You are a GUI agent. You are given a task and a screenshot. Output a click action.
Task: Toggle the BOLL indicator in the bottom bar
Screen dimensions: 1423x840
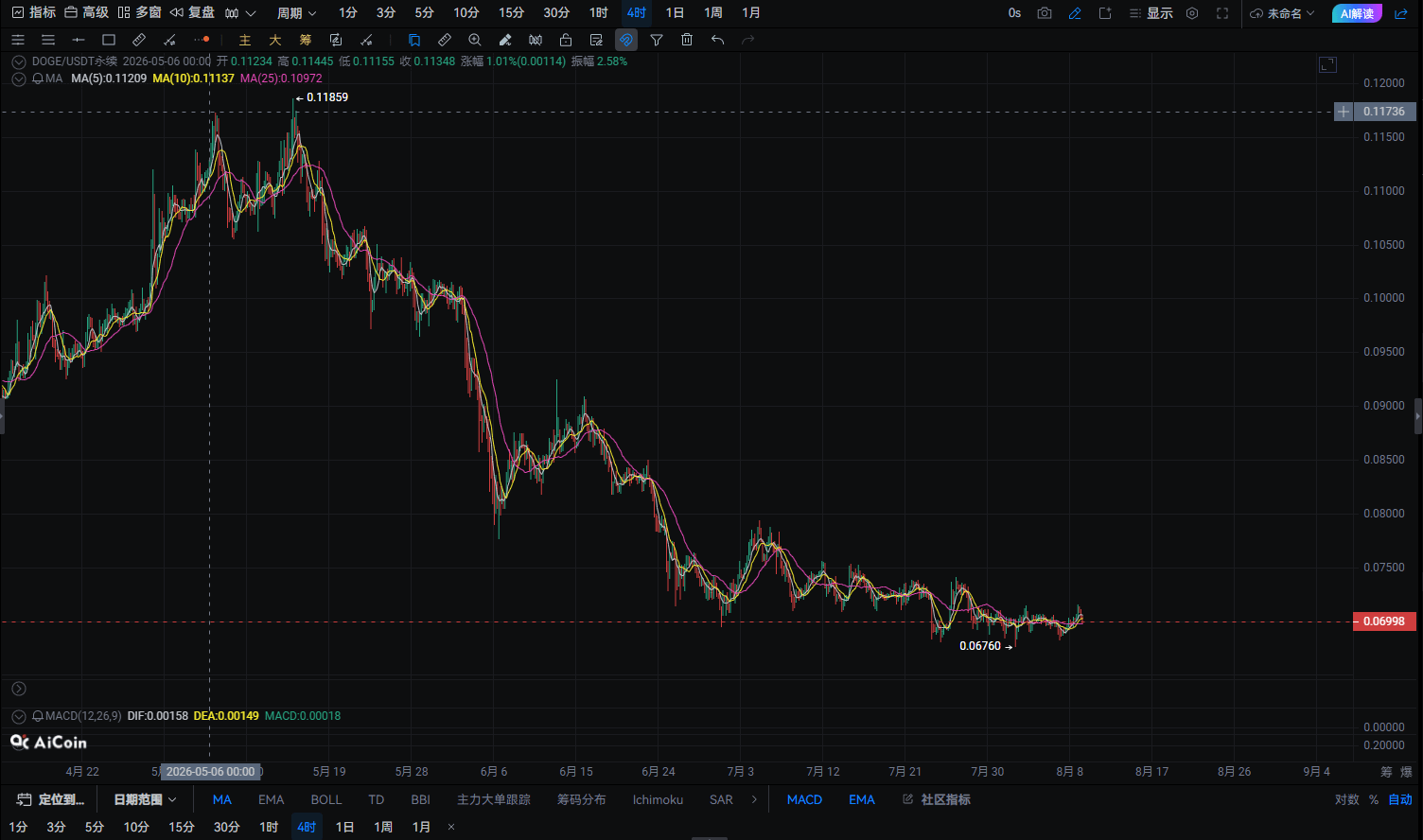pyautogui.click(x=326, y=800)
